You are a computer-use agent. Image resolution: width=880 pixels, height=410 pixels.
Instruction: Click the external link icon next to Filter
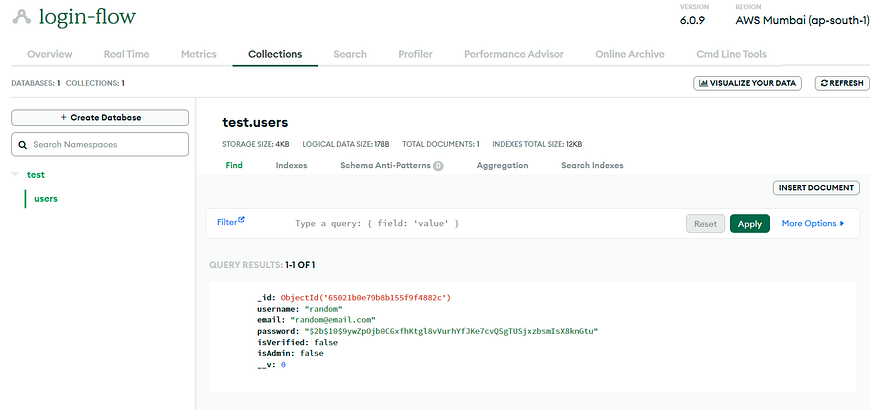(x=241, y=220)
